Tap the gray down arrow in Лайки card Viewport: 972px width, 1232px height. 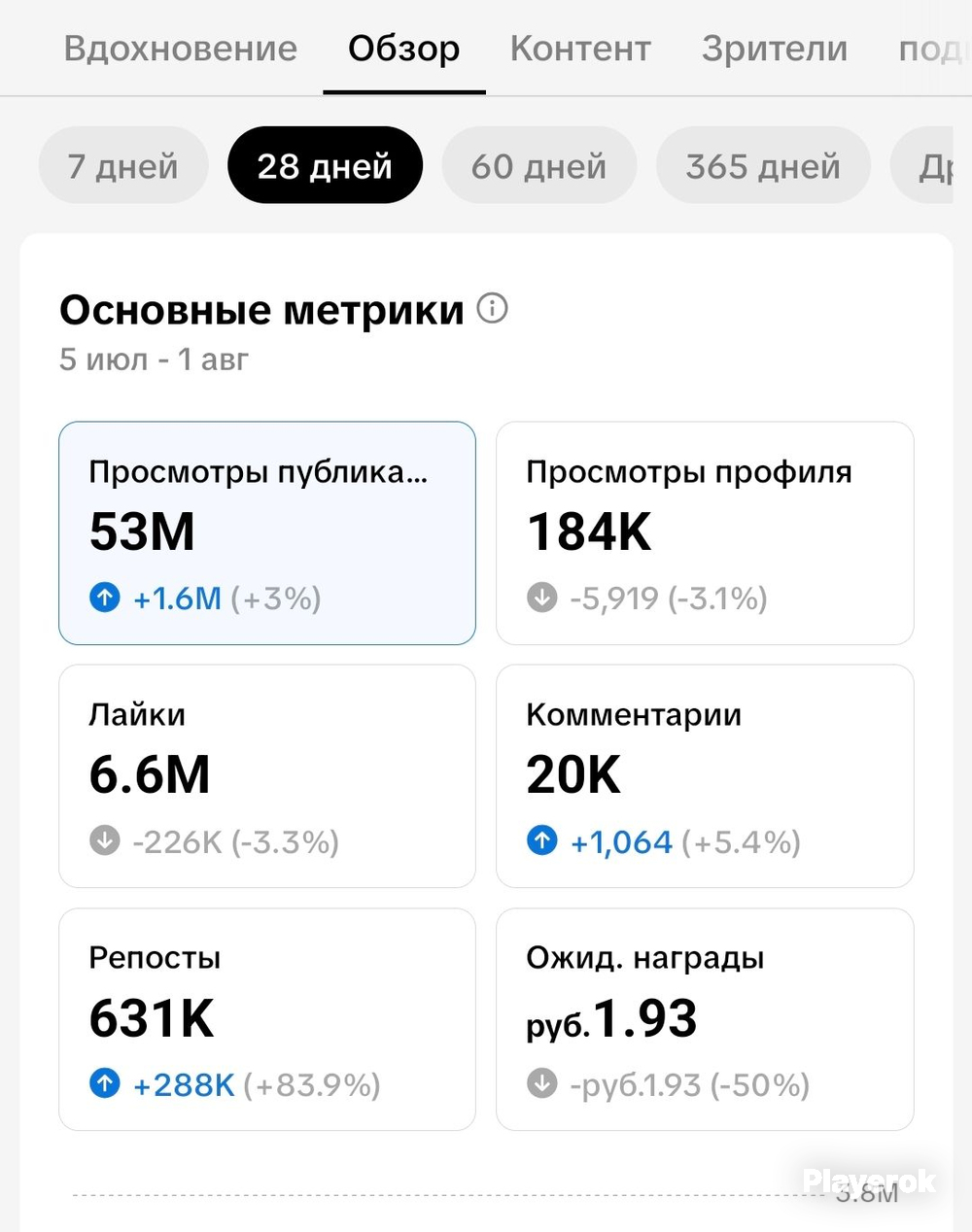[x=105, y=839]
